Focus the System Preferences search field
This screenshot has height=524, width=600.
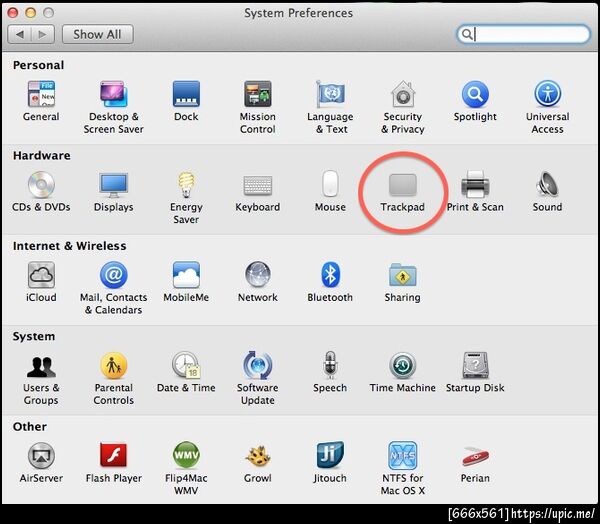(x=523, y=34)
